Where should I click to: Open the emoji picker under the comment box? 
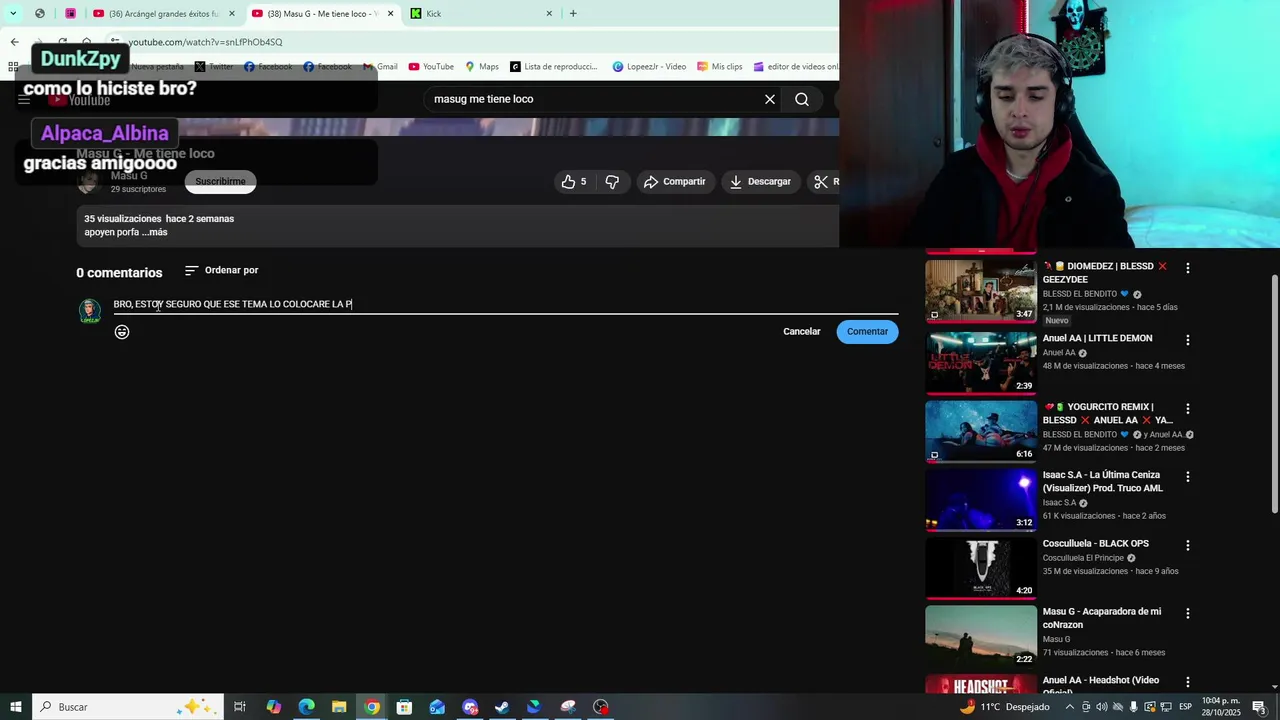point(122,332)
